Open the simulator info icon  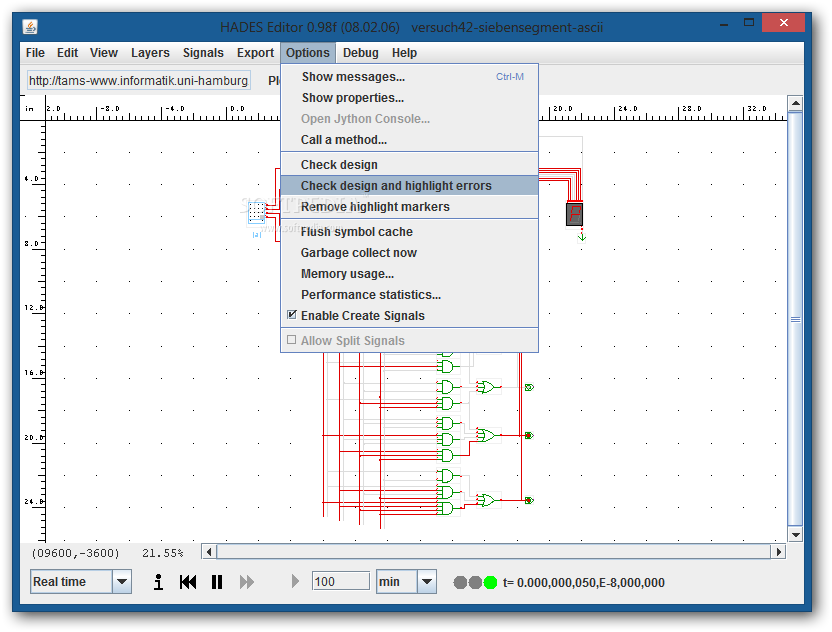tap(158, 582)
